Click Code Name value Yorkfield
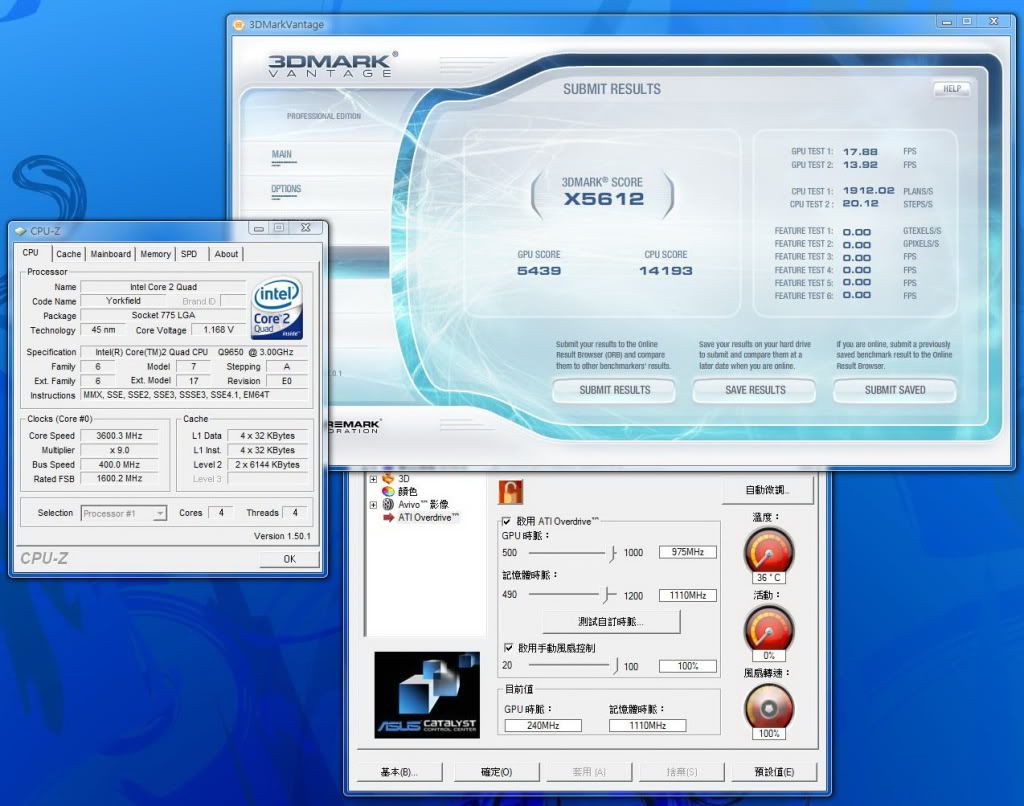 (123, 300)
